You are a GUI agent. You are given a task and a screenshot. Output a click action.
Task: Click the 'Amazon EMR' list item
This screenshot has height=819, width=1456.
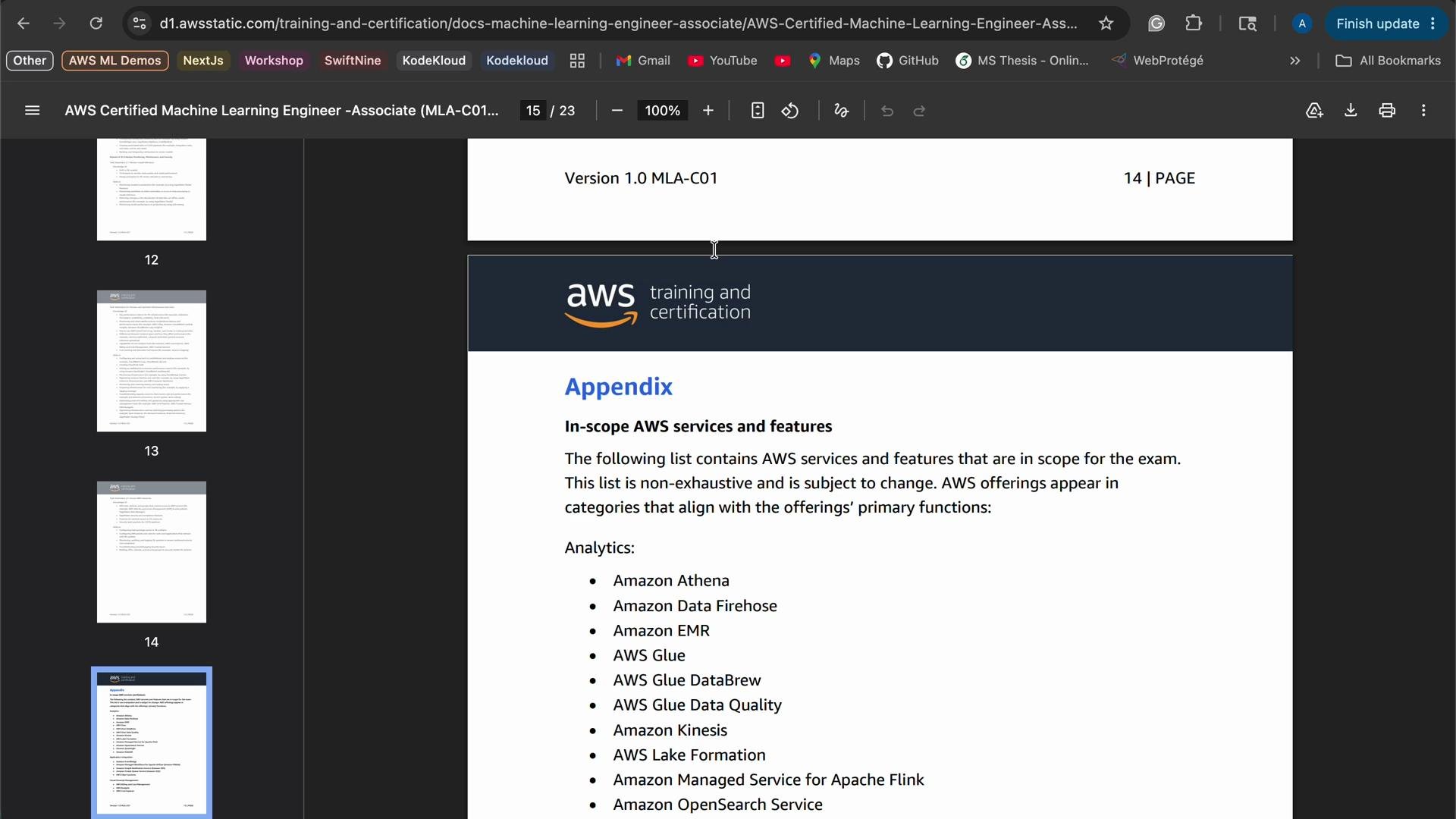(x=661, y=631)
